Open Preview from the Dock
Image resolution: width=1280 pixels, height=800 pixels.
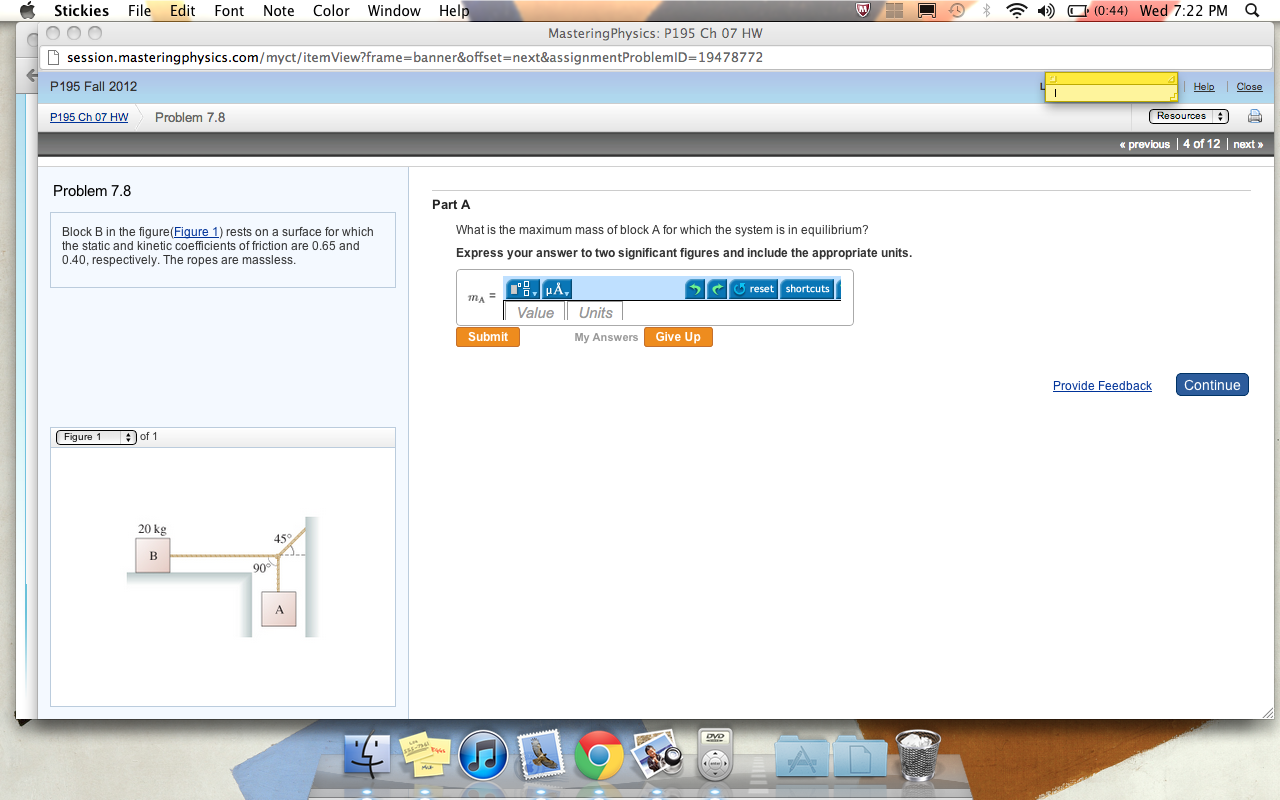pos(656,755)
